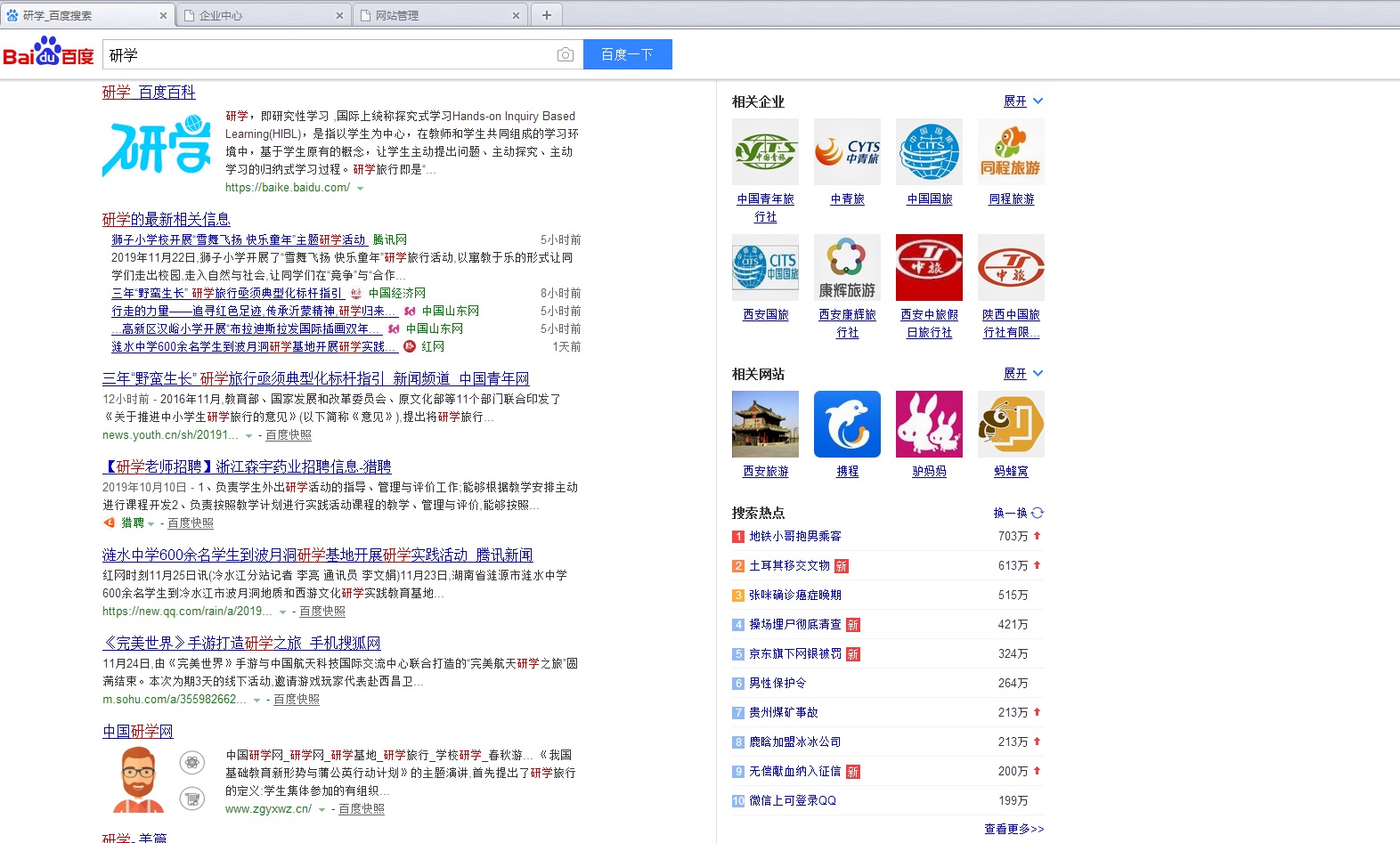Open hot search 京东旗下网银被罚

tap(795, 653)
